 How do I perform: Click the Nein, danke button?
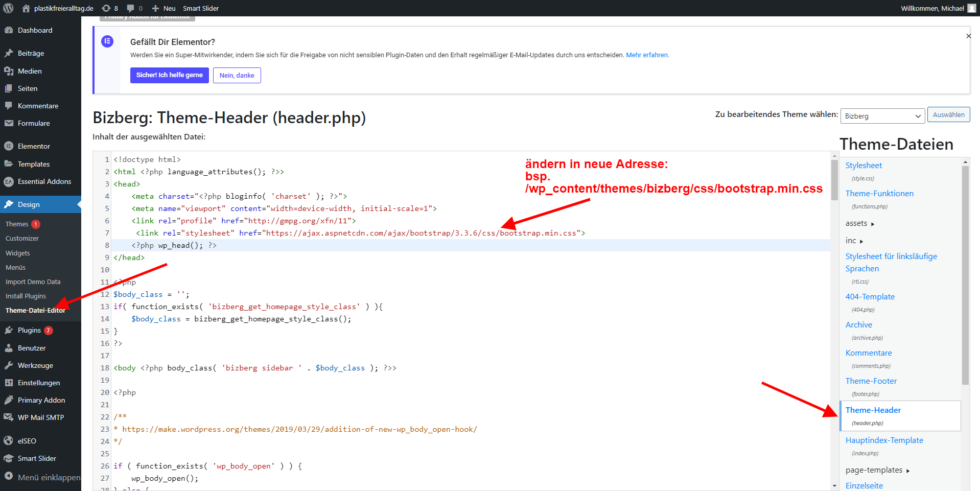tap(237, 75)
